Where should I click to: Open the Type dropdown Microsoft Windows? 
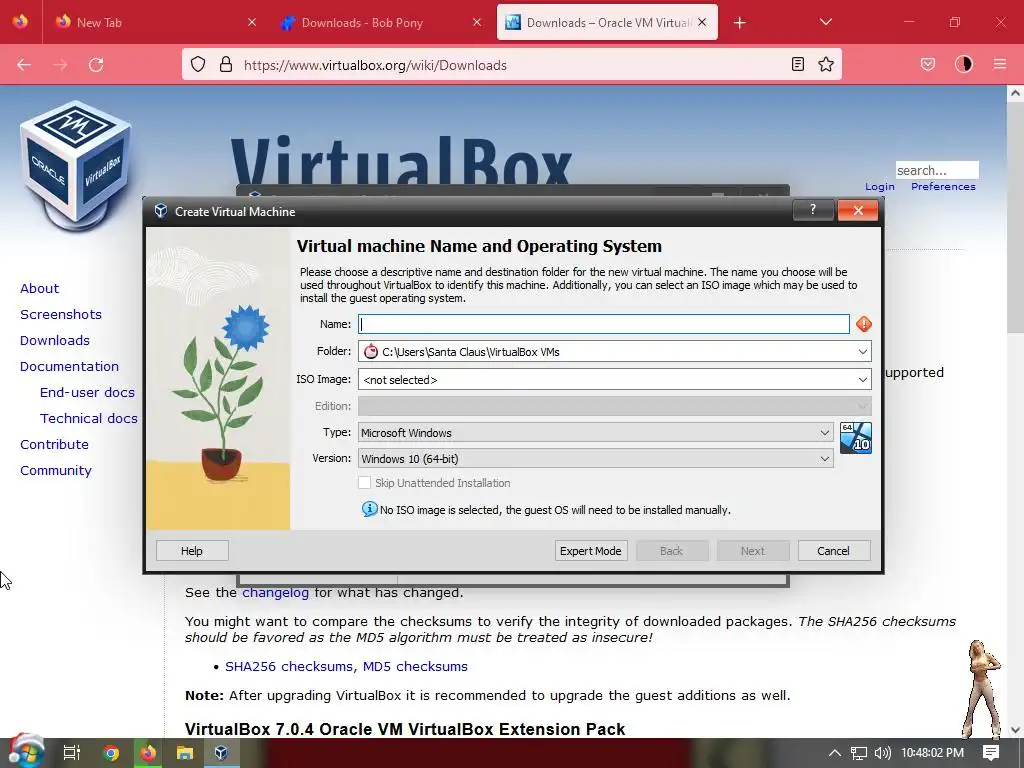coord(596,432)
